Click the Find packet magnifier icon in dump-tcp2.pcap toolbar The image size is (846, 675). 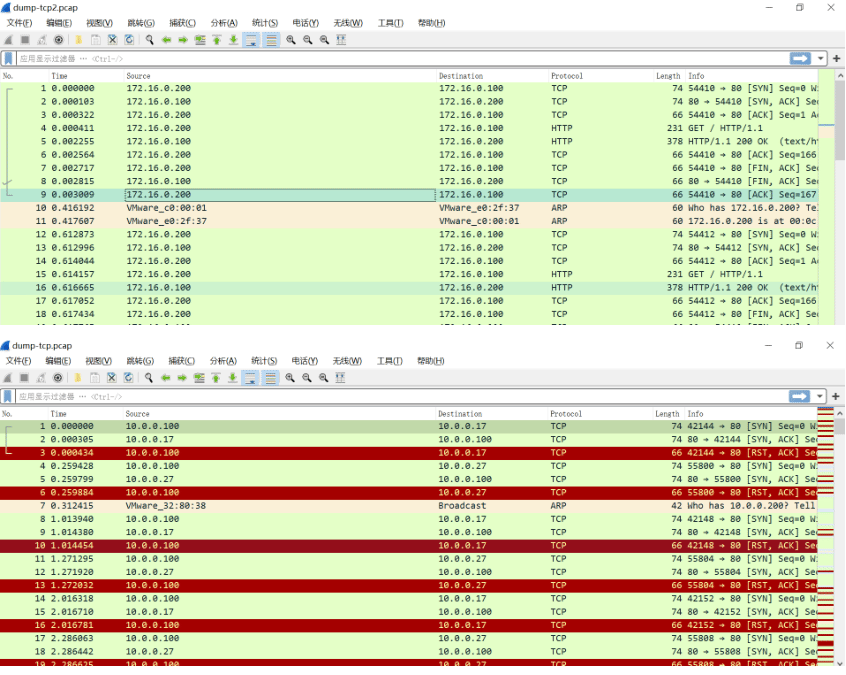tap(149, 40)
